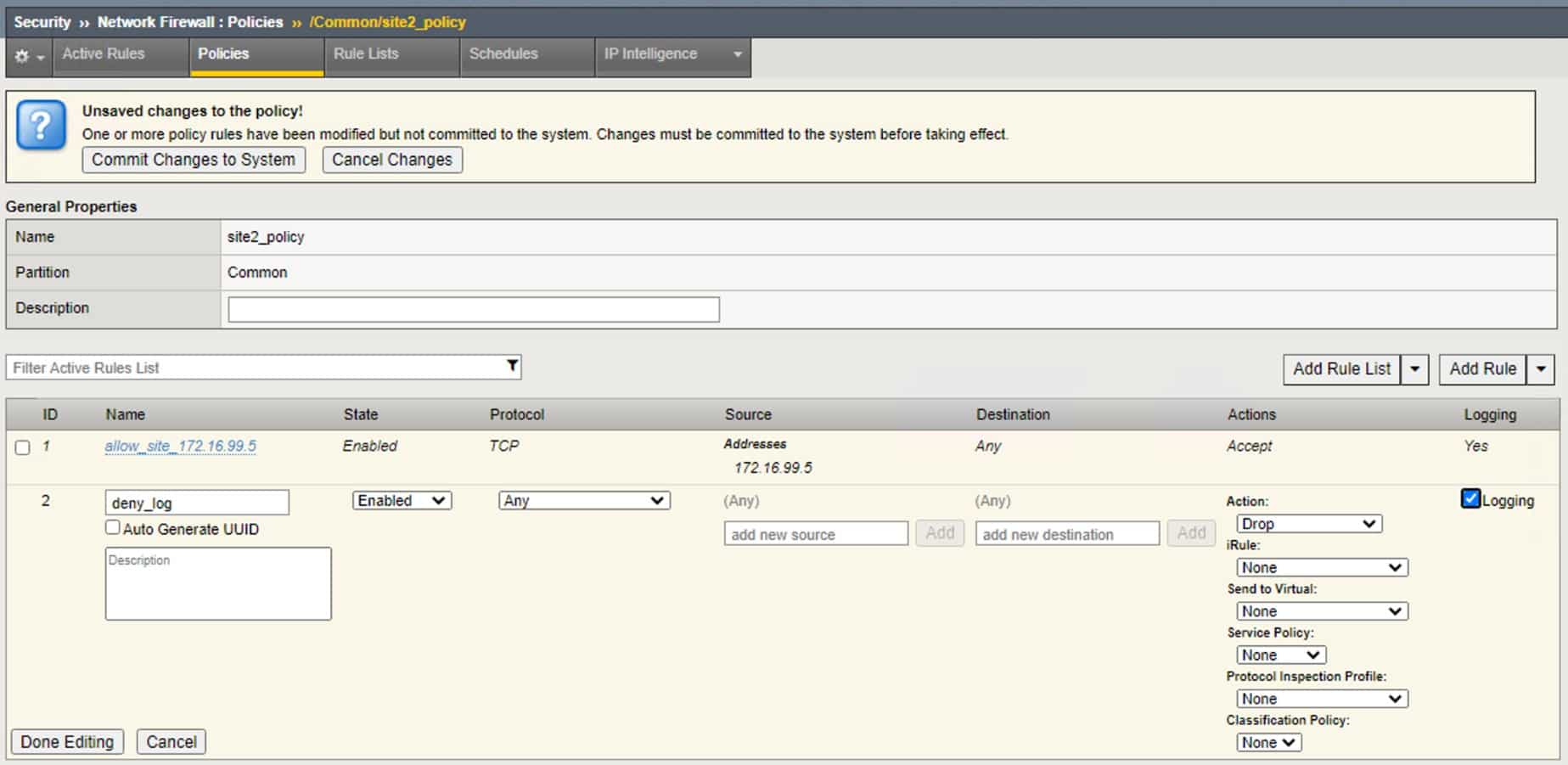Change the Action dropdown from Drop
This screenshot has width=1568, height=765.
[x=1308, y=523]
